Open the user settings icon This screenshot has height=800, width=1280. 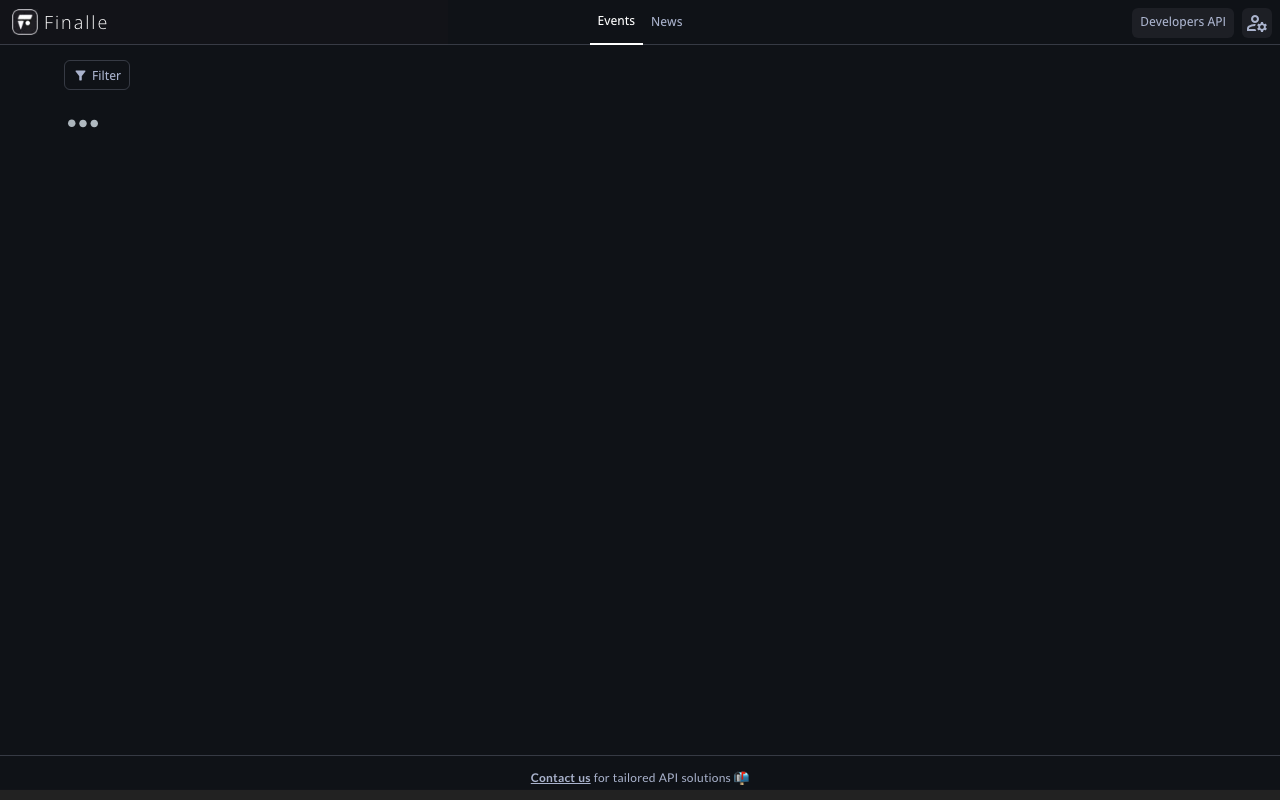coord(1256,23)
